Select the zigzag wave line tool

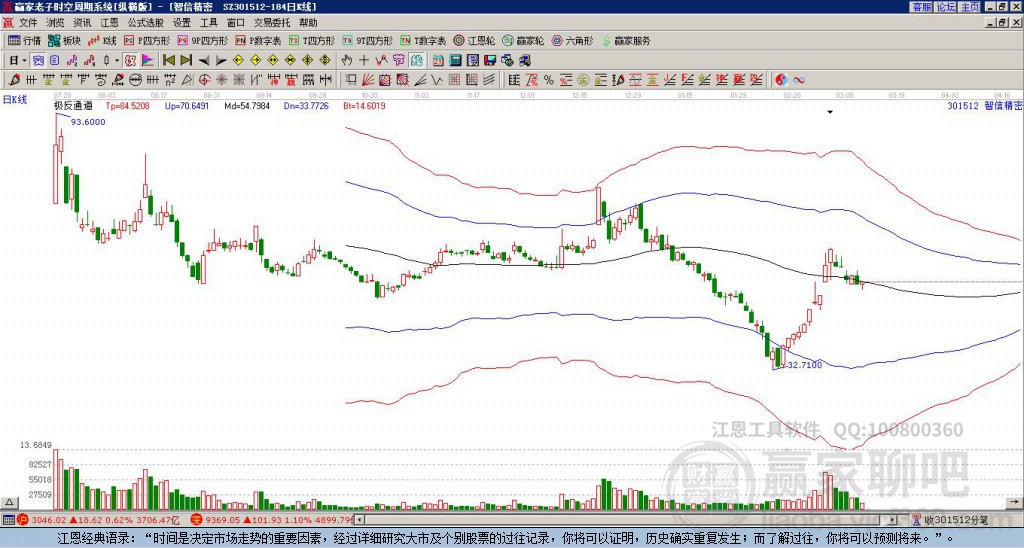point(437,80)
